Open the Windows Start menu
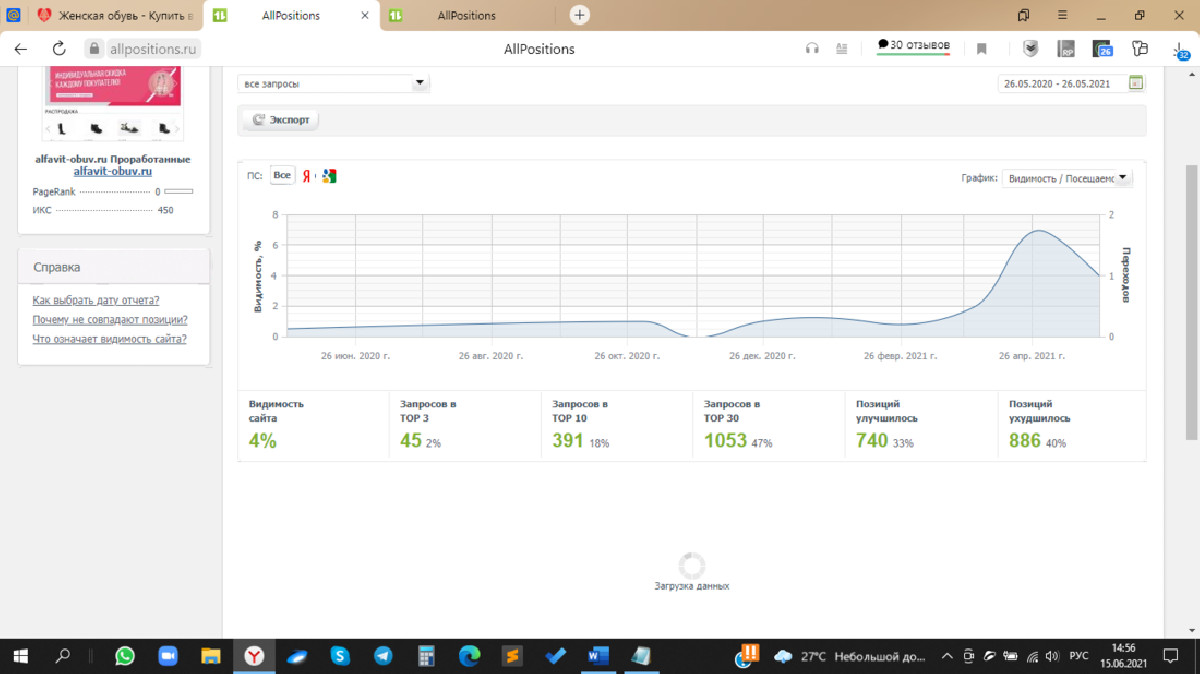This screenshot has width=1200, height=674. tap(20, 656)
